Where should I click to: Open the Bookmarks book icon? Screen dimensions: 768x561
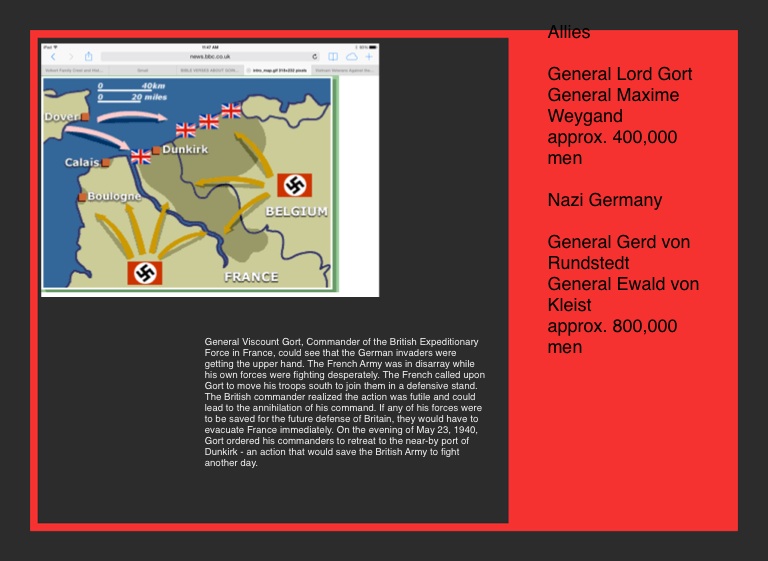point(333,57)
